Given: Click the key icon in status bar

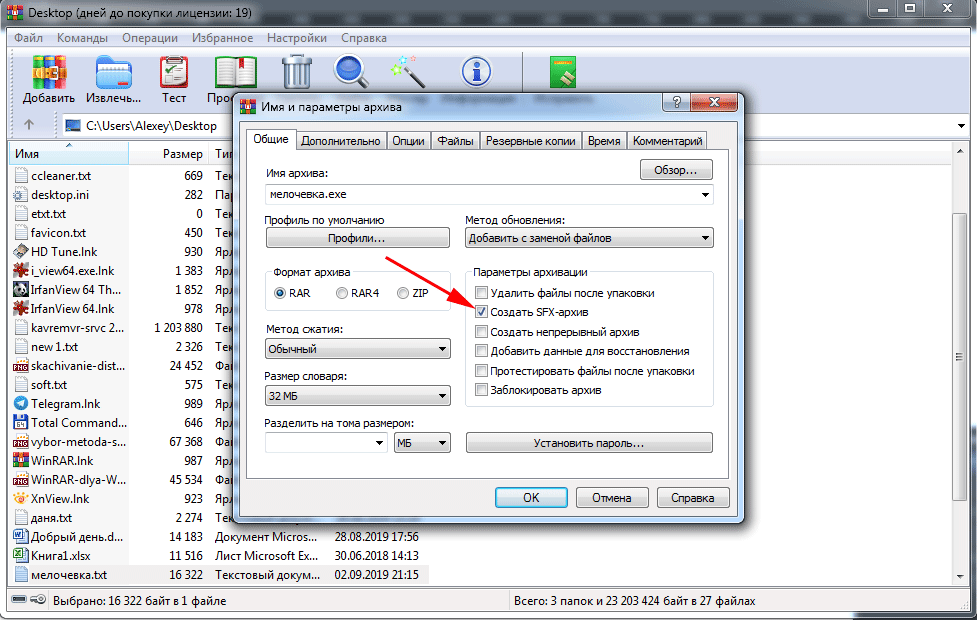Looking at the screenshot, I should tap(39, 600).
